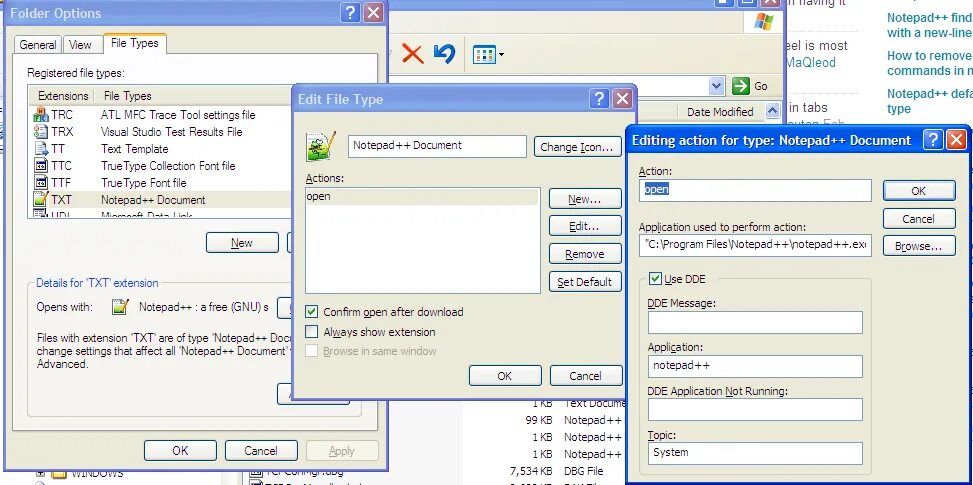Uncheck the Use DDE checkbox
The width and height of the screenshot is (973, 485).
point(655,278)
